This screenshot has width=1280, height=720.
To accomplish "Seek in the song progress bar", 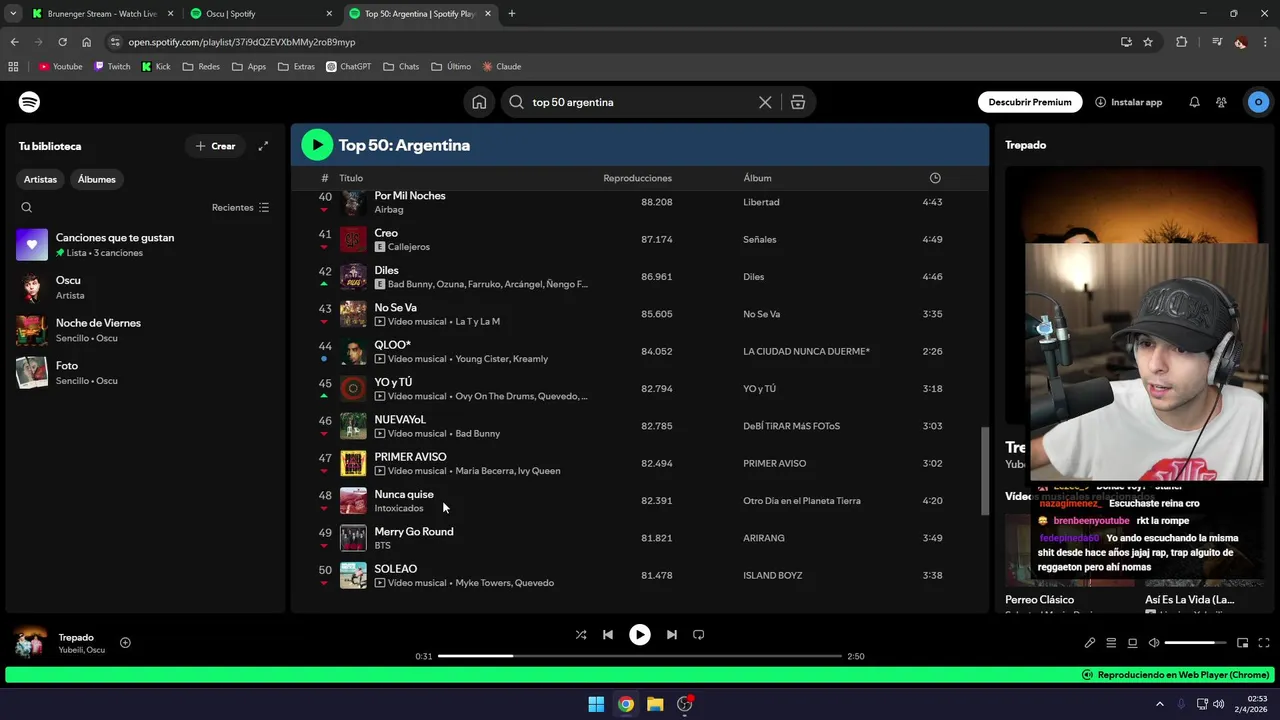I will point(640,656).
